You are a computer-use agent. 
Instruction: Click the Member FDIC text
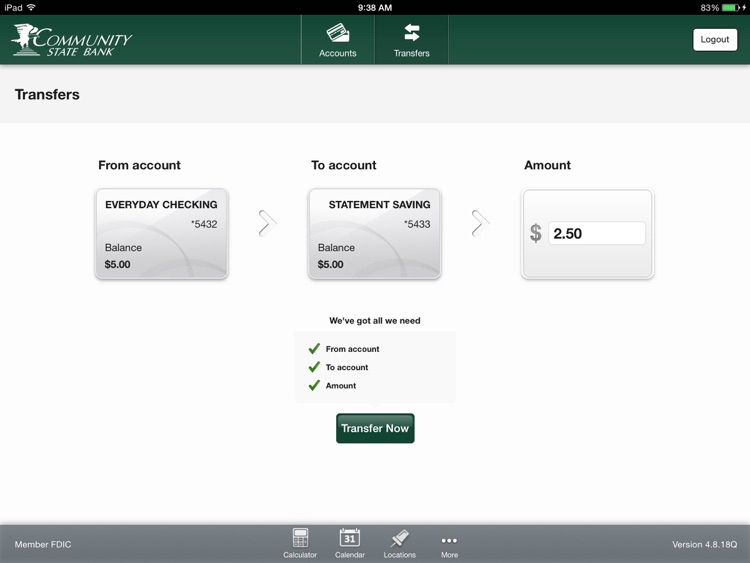coord(43,544)
